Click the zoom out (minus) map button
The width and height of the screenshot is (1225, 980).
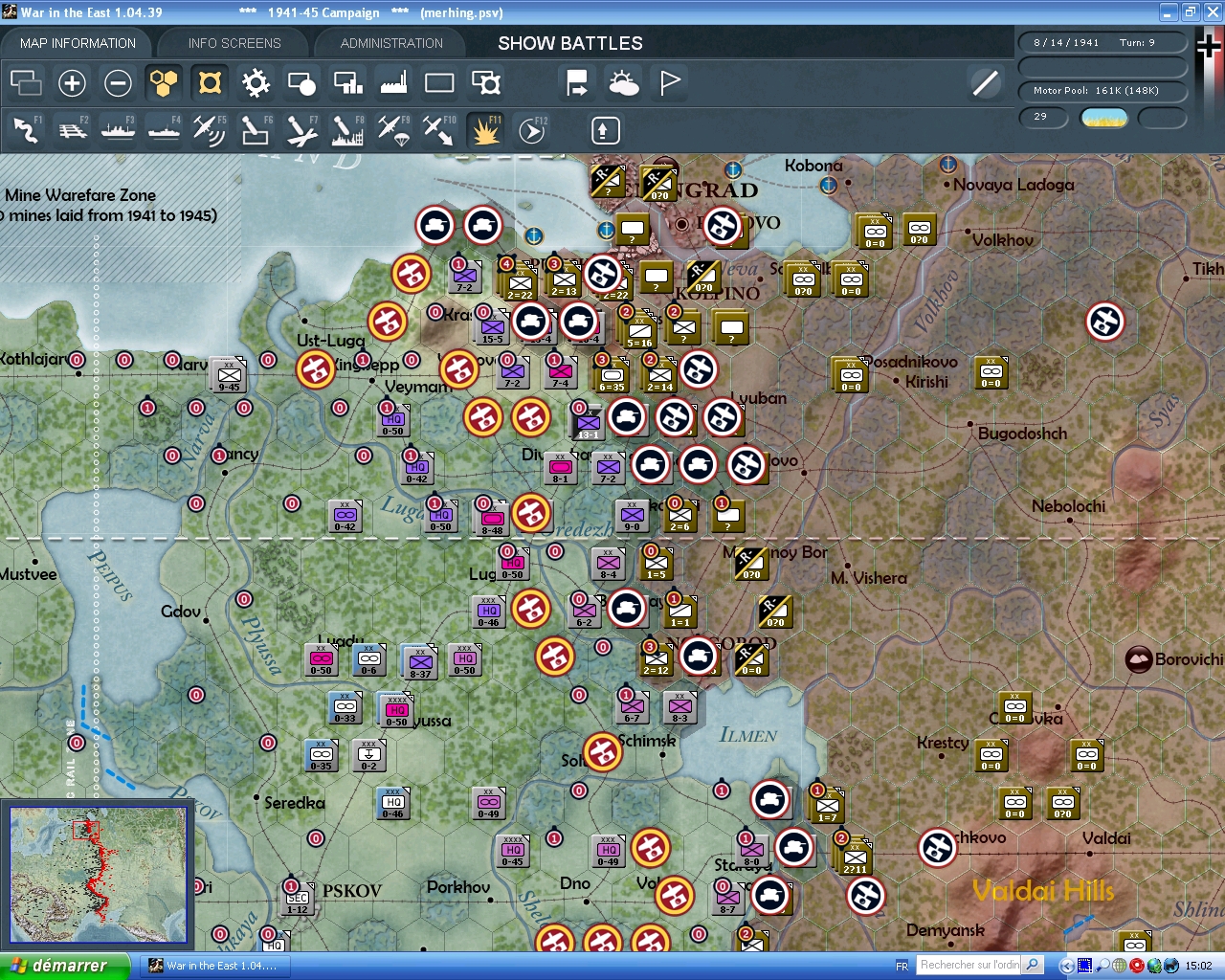pos(118,83)
